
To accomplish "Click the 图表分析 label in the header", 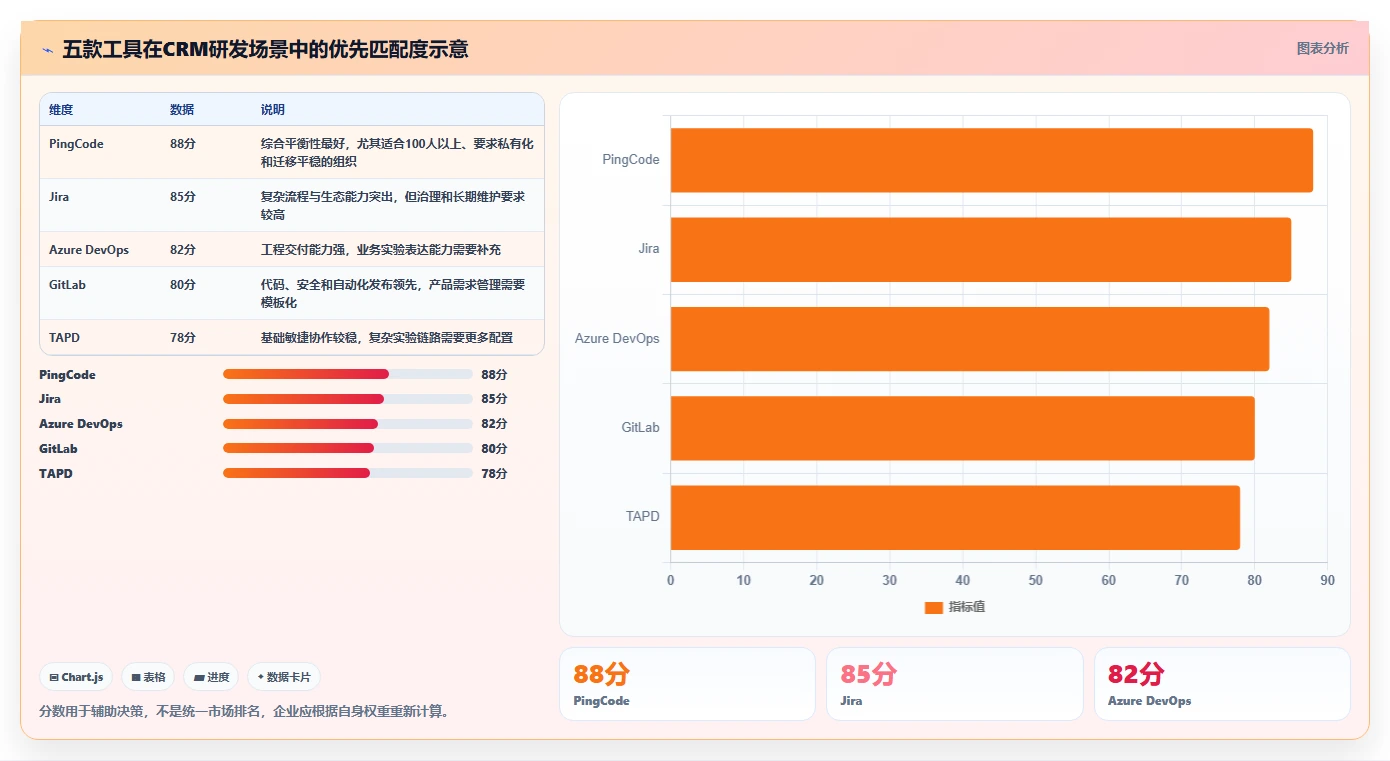I will (1322, 48).
